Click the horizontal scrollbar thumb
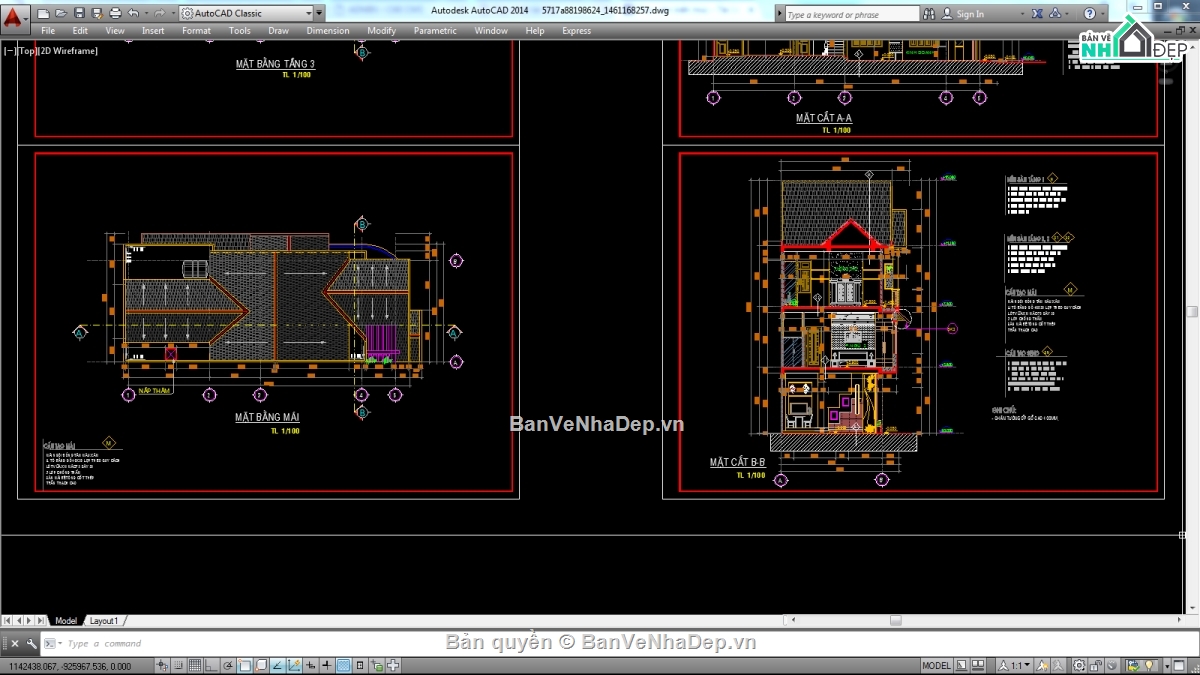 [895, 621]
